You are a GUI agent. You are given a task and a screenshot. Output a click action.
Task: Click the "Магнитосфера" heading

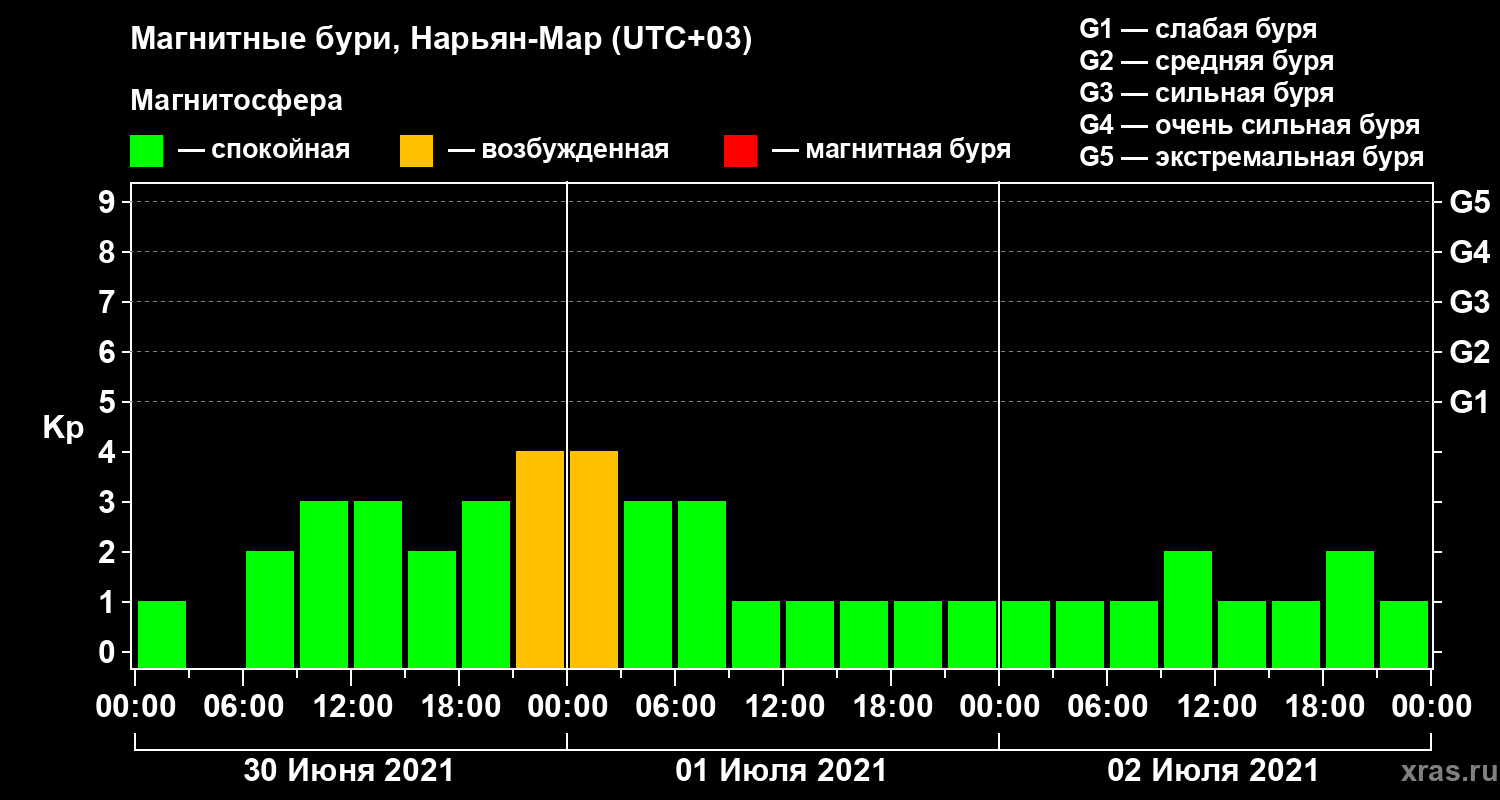(236, 101)
